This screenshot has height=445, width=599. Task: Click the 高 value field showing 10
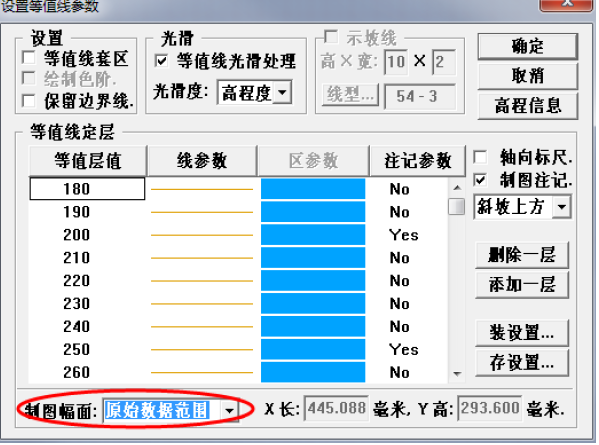click(x=396, y=61)
